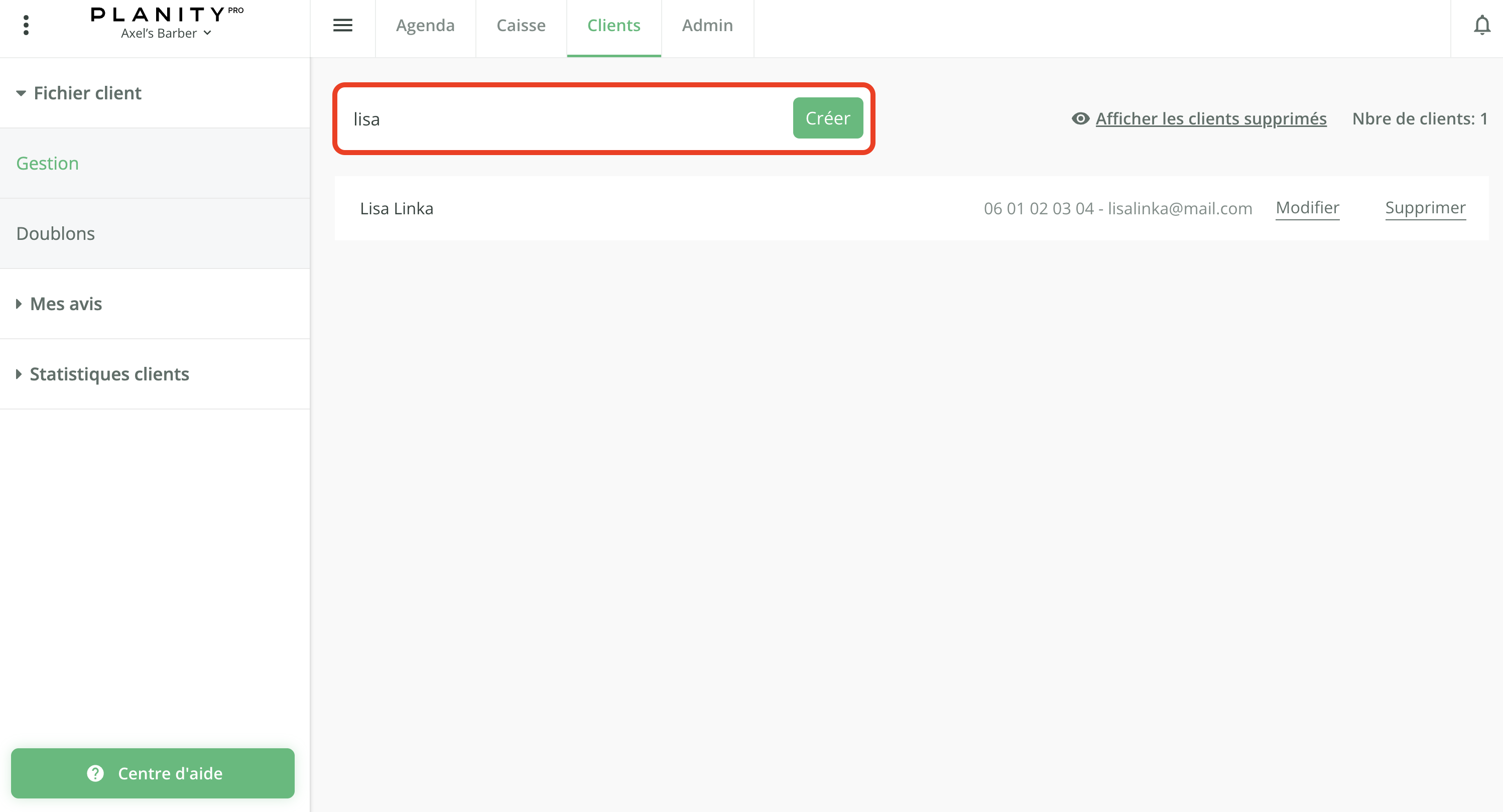
Task: Click the help question mark icon
Action: (x=95, y=773)
